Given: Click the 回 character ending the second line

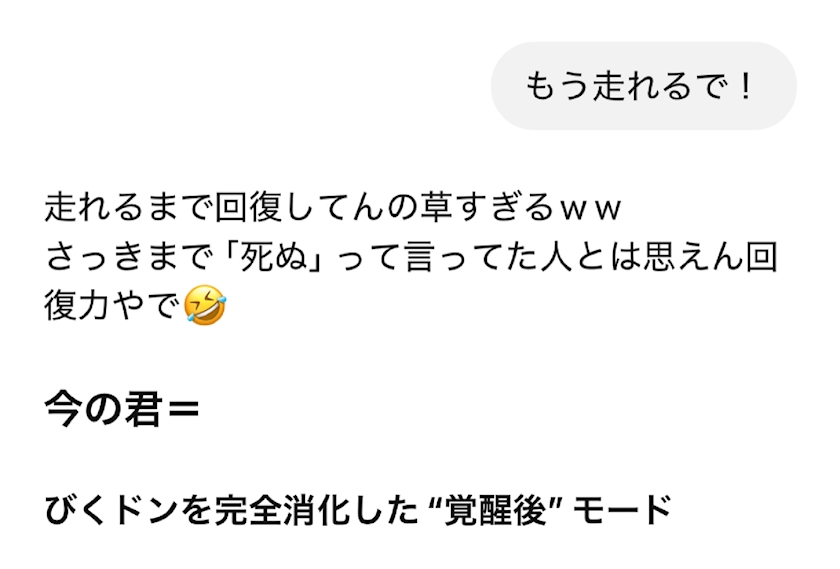Looking at the screenshot, I should pos(761,257).
